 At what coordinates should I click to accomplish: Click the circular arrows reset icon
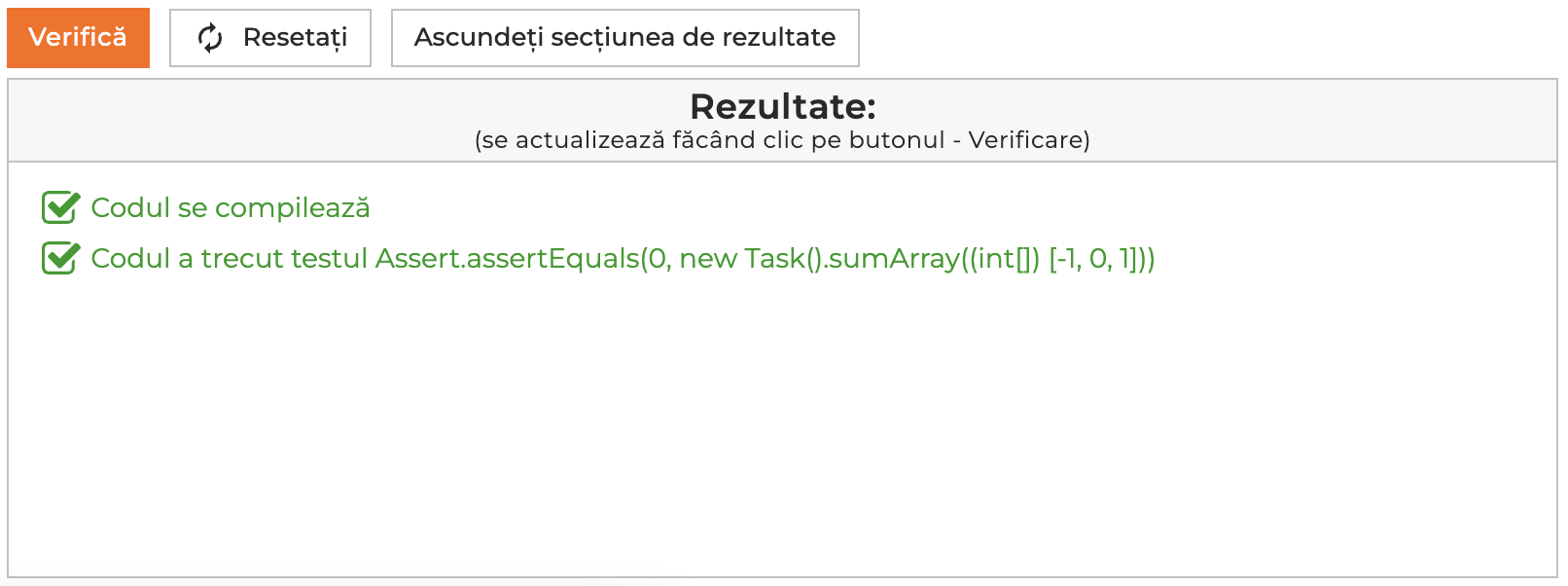pos(210,38)
